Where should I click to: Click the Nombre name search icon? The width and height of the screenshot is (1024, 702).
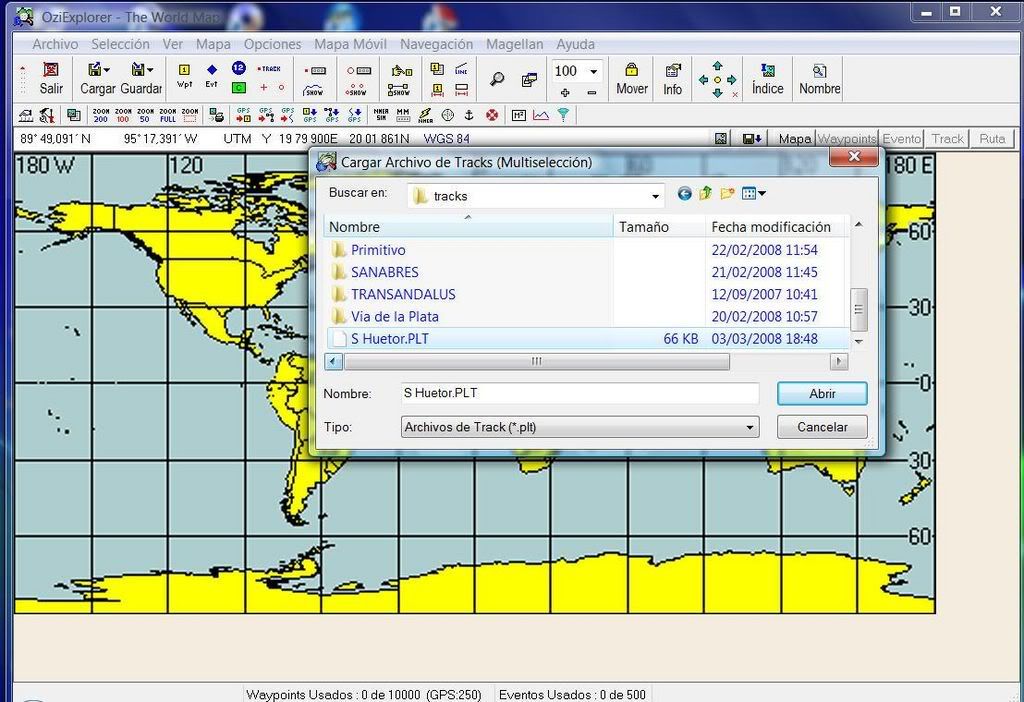click(x=820, y=79)
